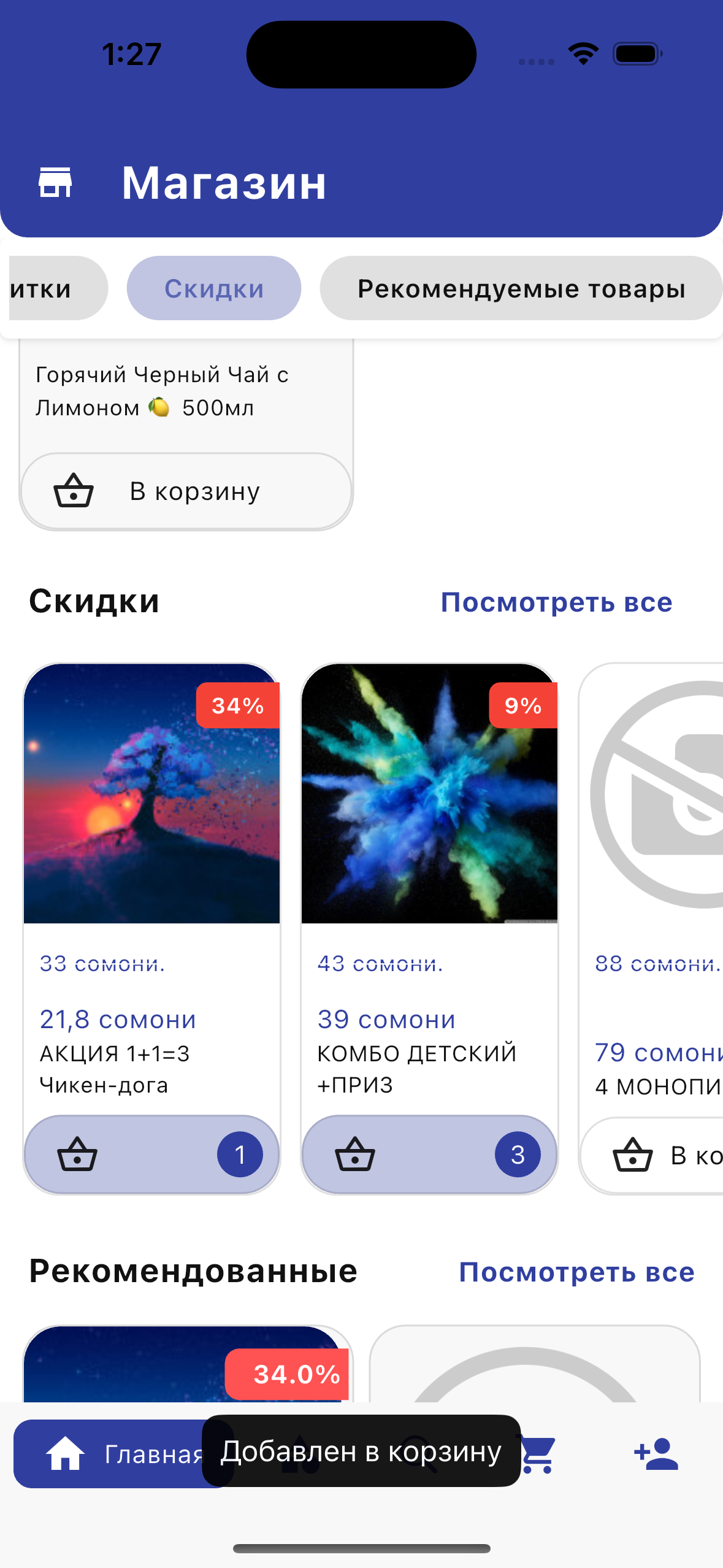The width and height of the screenshot is (723, 1568).
Task: Open the blue tree product image
Action: pos(151,793)
